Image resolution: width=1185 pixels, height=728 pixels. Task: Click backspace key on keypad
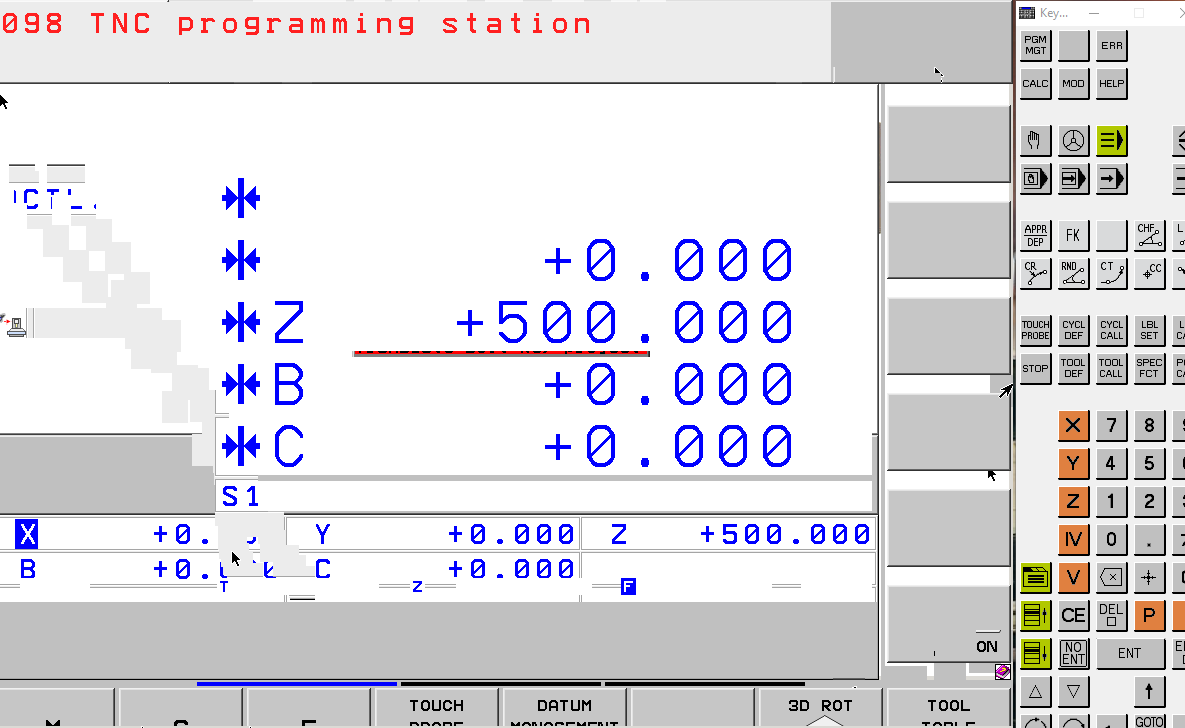pyautogui.click(x=1112, y=578)
